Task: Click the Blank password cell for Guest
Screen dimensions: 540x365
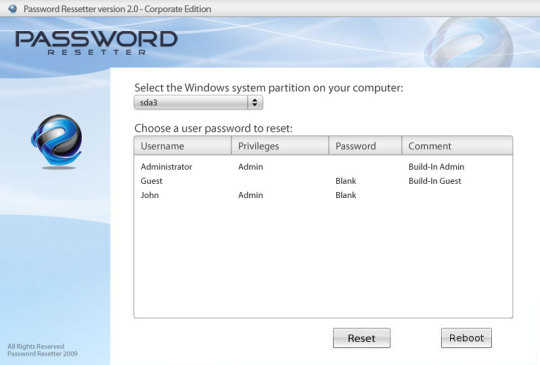Action: coord(346,181)
